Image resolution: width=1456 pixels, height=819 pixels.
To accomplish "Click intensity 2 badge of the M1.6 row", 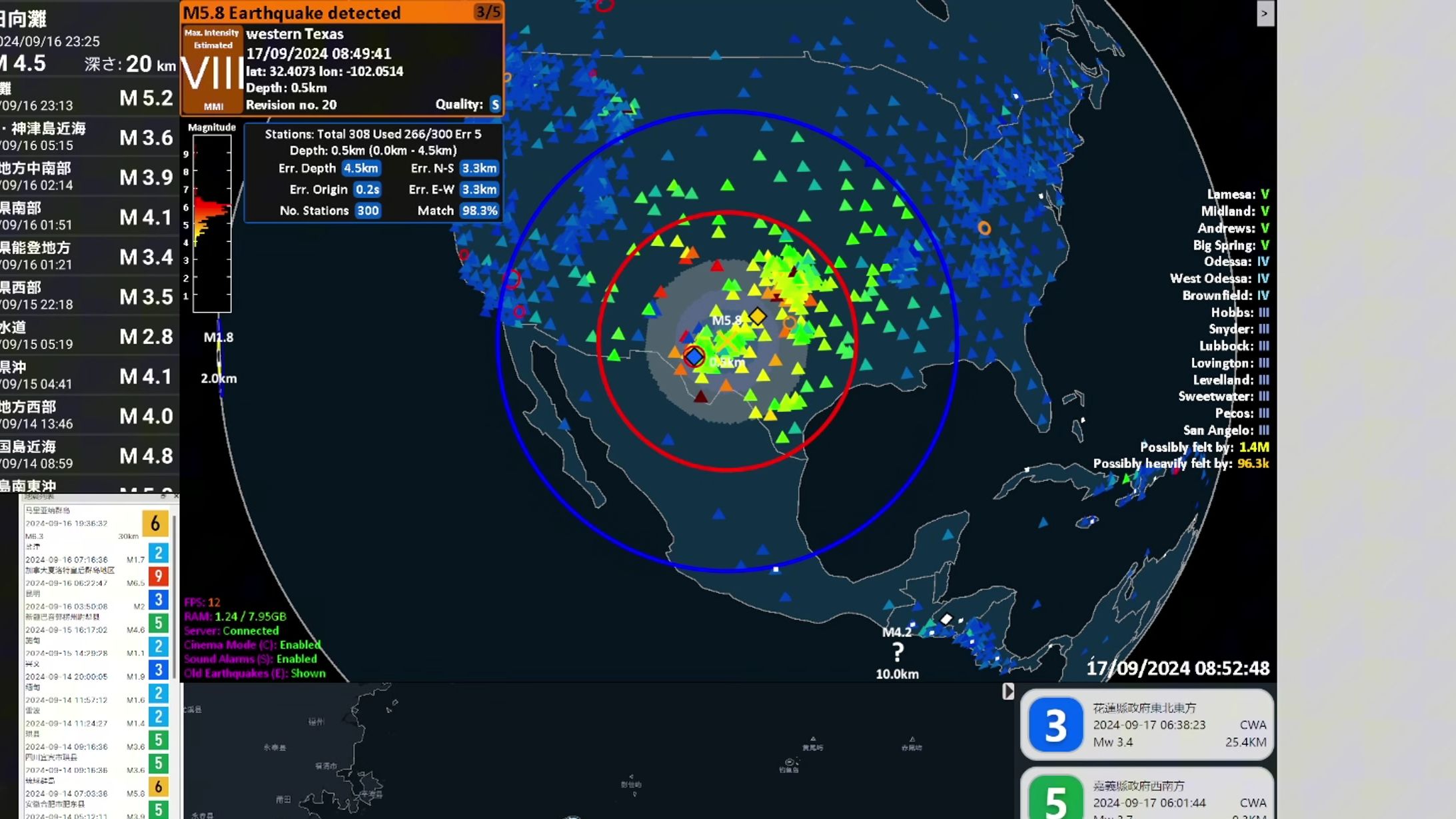I will point(158,693).
